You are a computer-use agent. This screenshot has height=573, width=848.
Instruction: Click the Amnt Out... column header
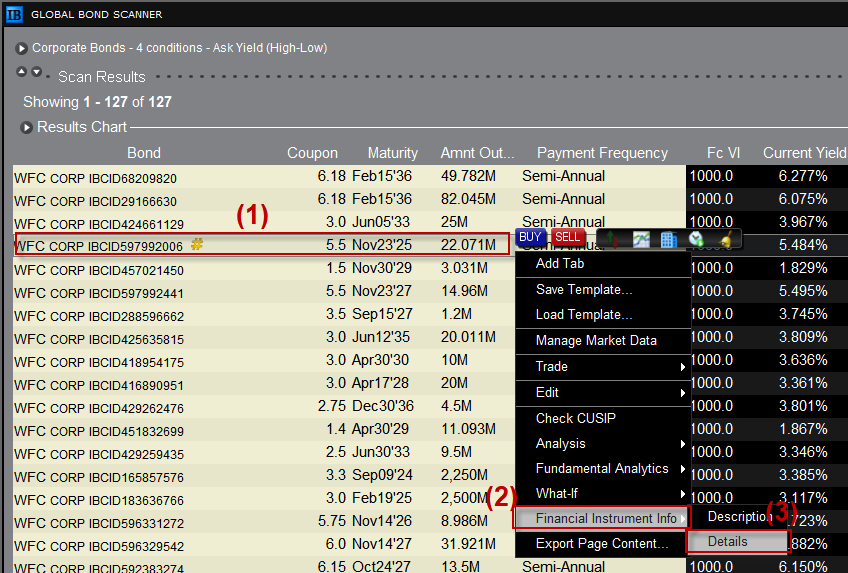[477, 153]
